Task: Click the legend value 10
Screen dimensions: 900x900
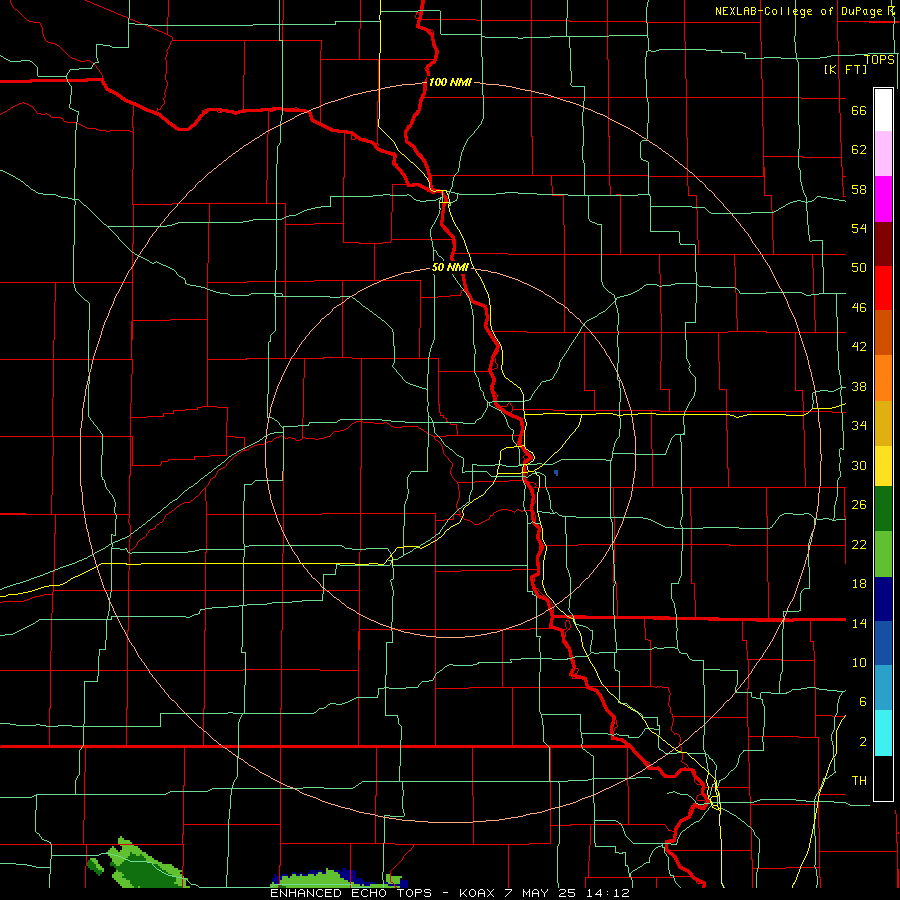Action: point(859,662)
